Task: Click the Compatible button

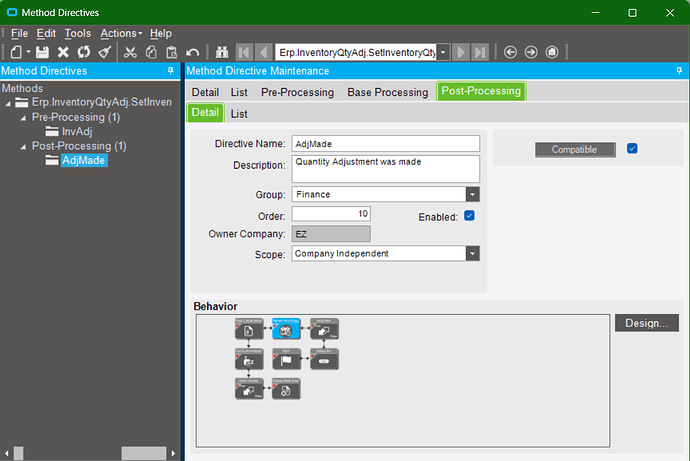Action: tap(575, 150)
